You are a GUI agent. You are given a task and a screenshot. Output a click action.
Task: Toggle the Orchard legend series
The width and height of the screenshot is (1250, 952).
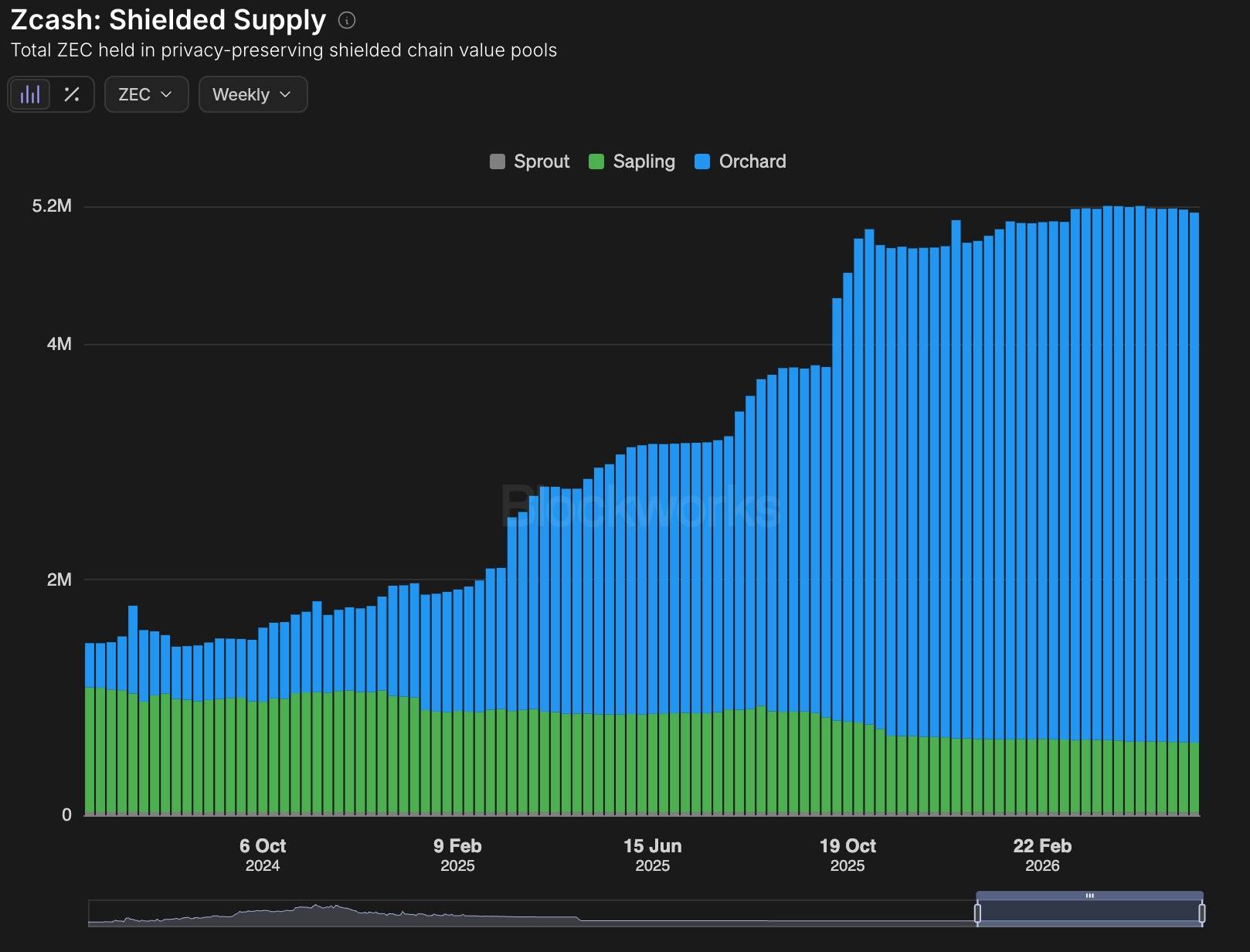tap(740, 161)
